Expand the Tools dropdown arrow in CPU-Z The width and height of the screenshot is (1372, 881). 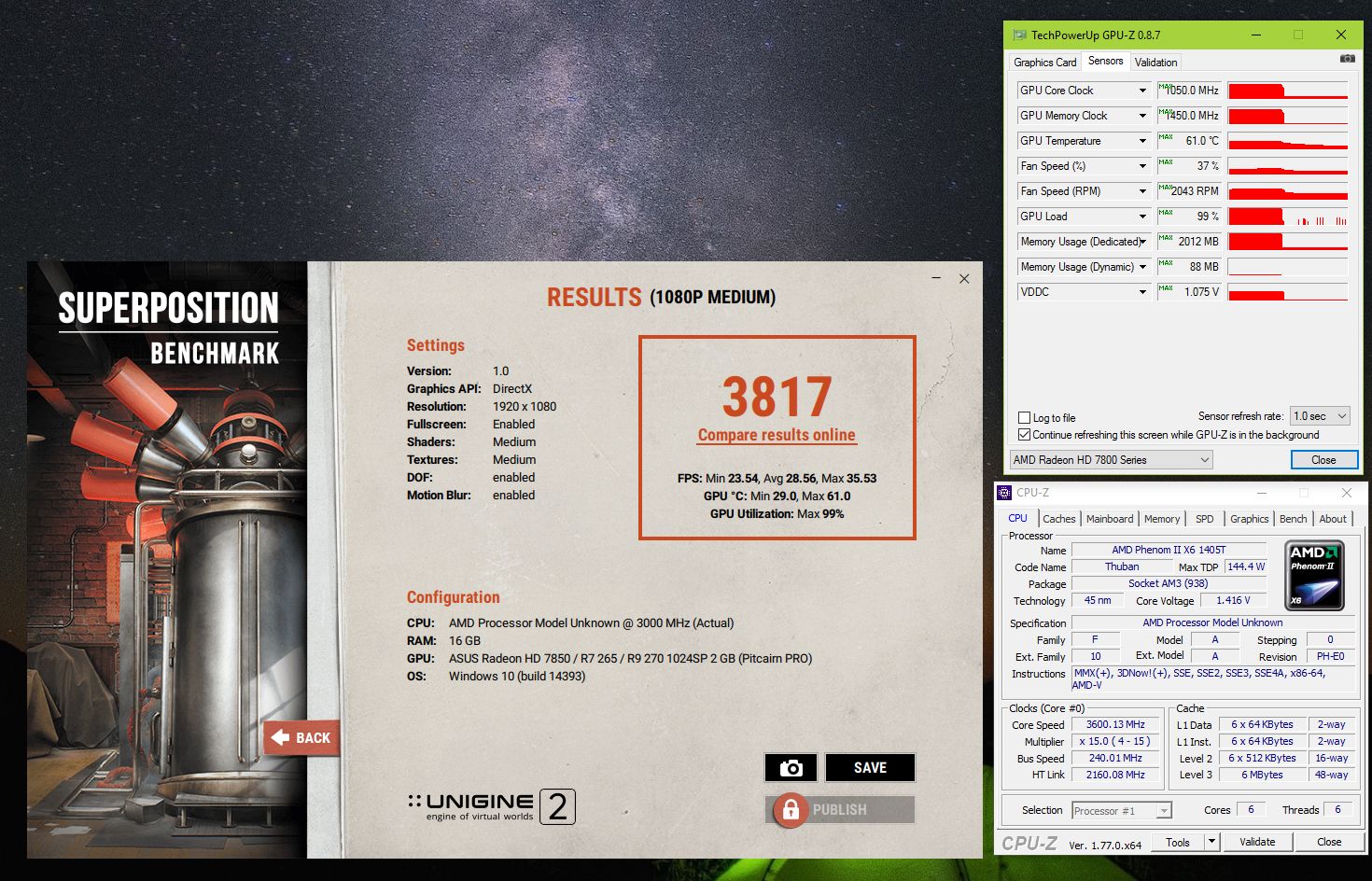pyautogui.click(x=1212, y=842)
